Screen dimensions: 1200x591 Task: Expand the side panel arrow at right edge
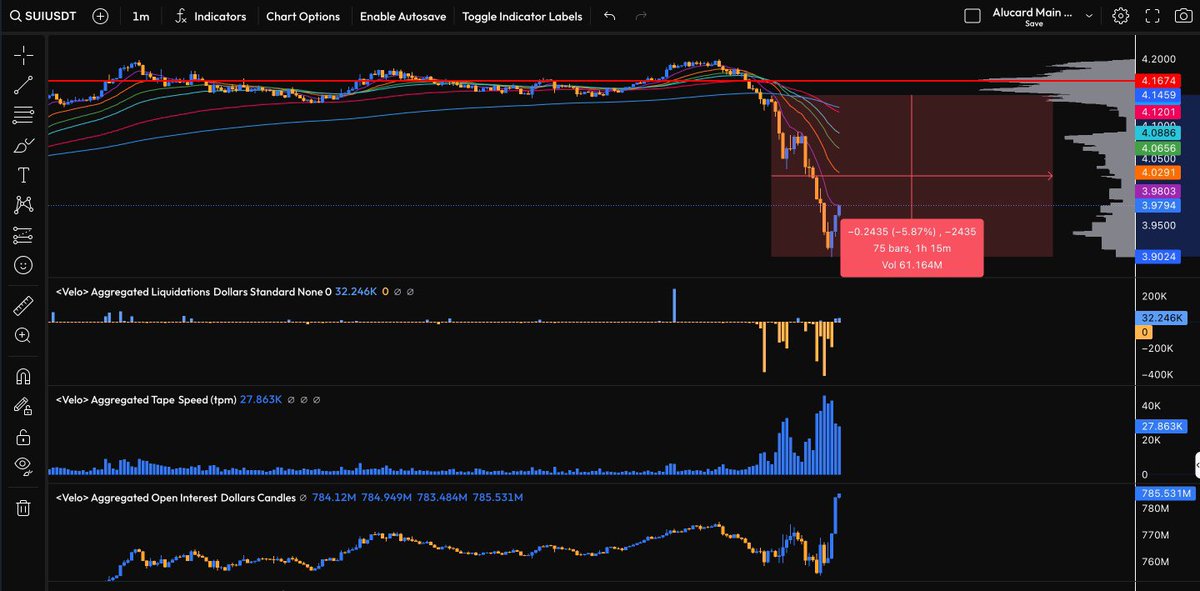(1196, 464)
